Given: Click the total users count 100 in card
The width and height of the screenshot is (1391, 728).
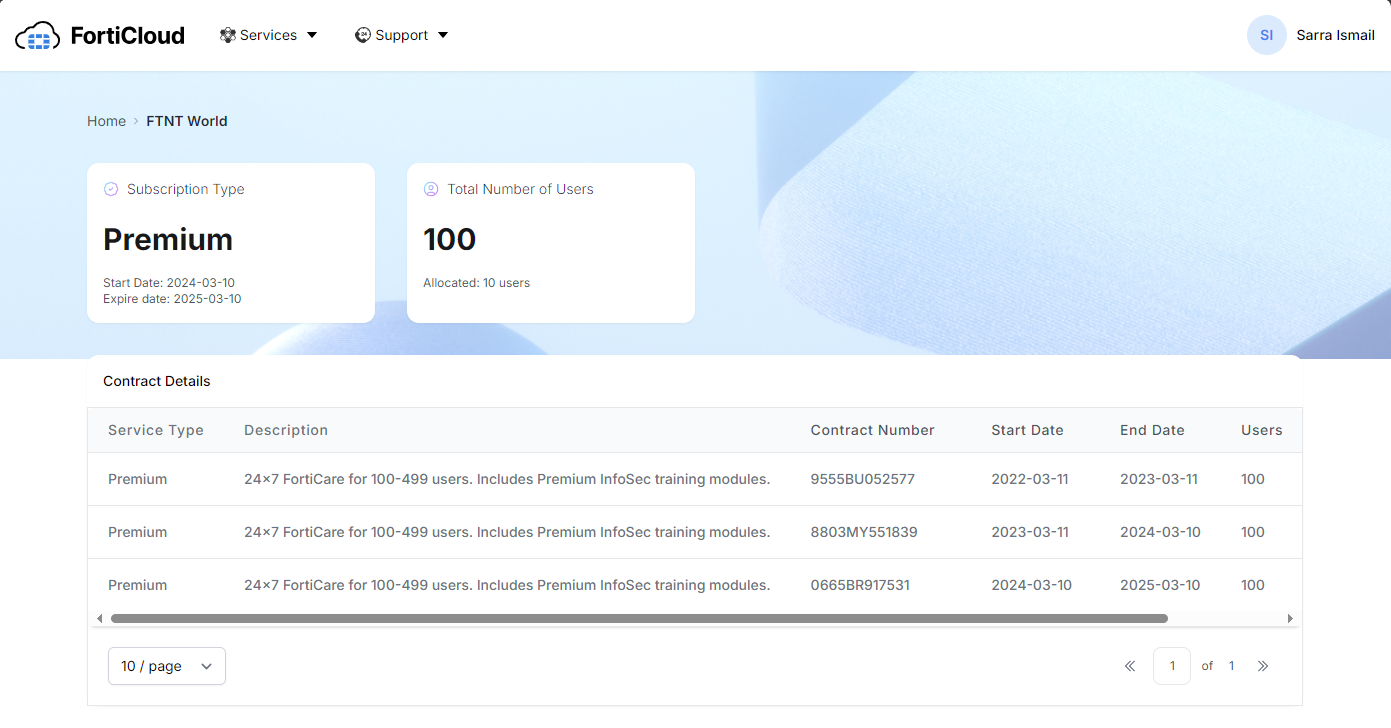Looking at the screenshot, I should 450,239.
